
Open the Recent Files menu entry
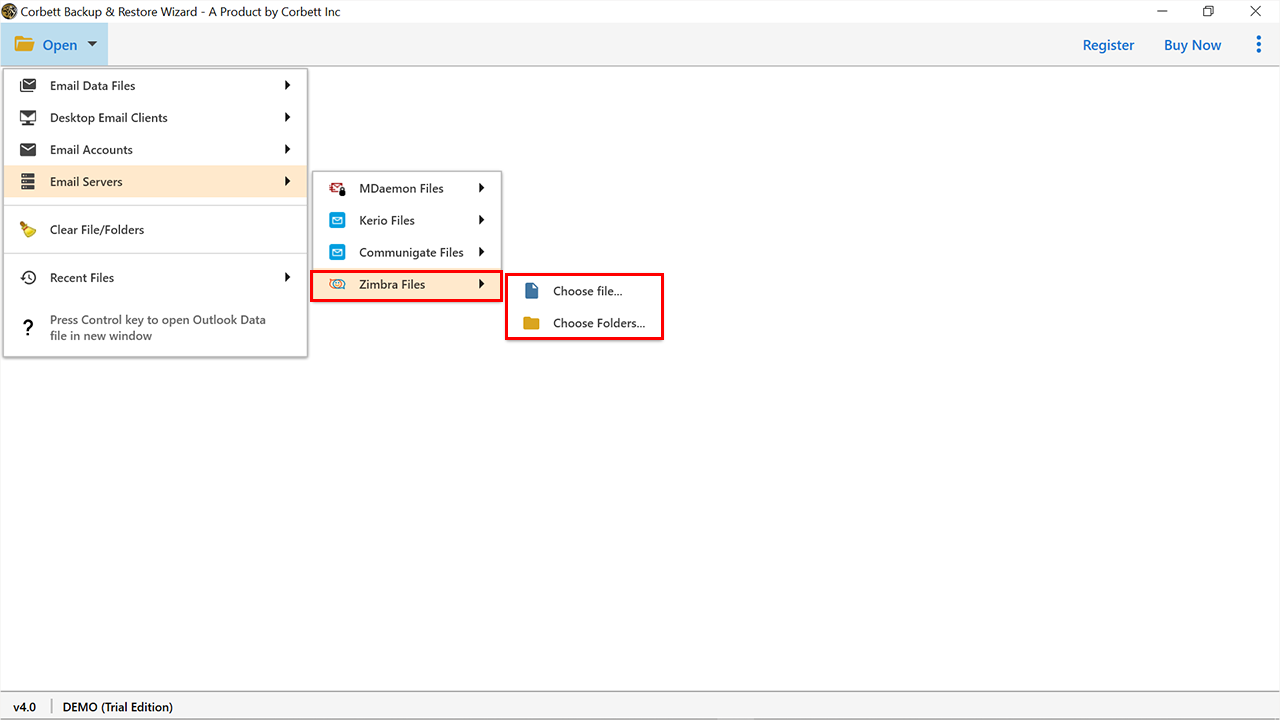click(x=155, y=278)
